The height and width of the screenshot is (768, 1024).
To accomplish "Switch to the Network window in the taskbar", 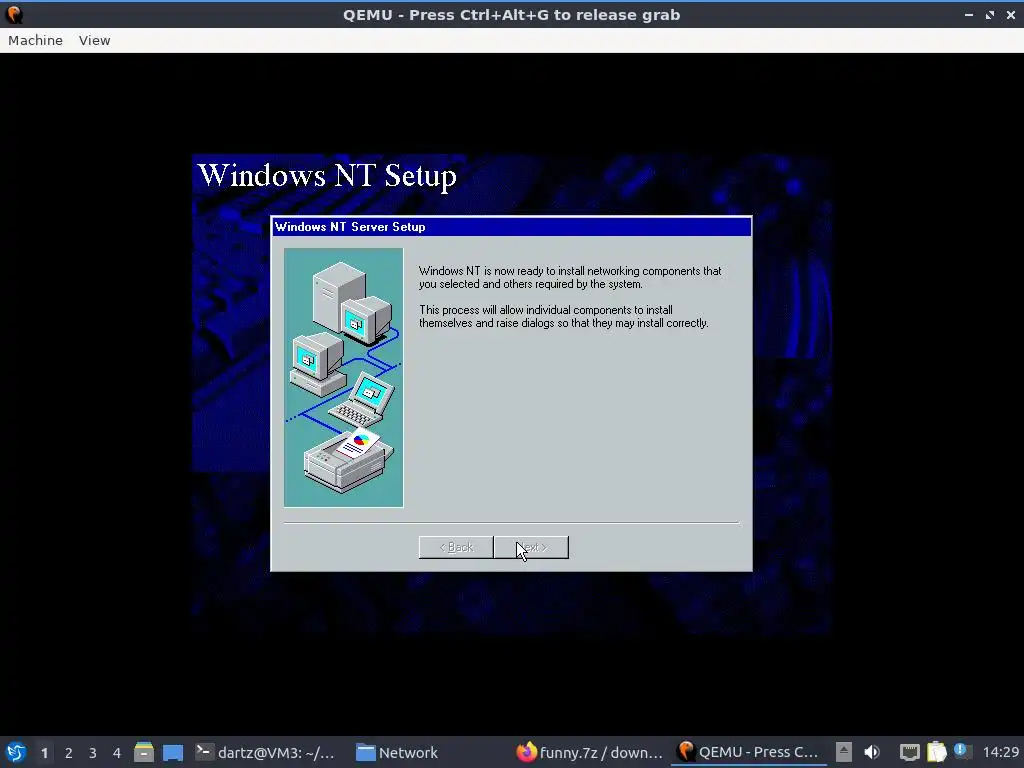I will (397, 752).
